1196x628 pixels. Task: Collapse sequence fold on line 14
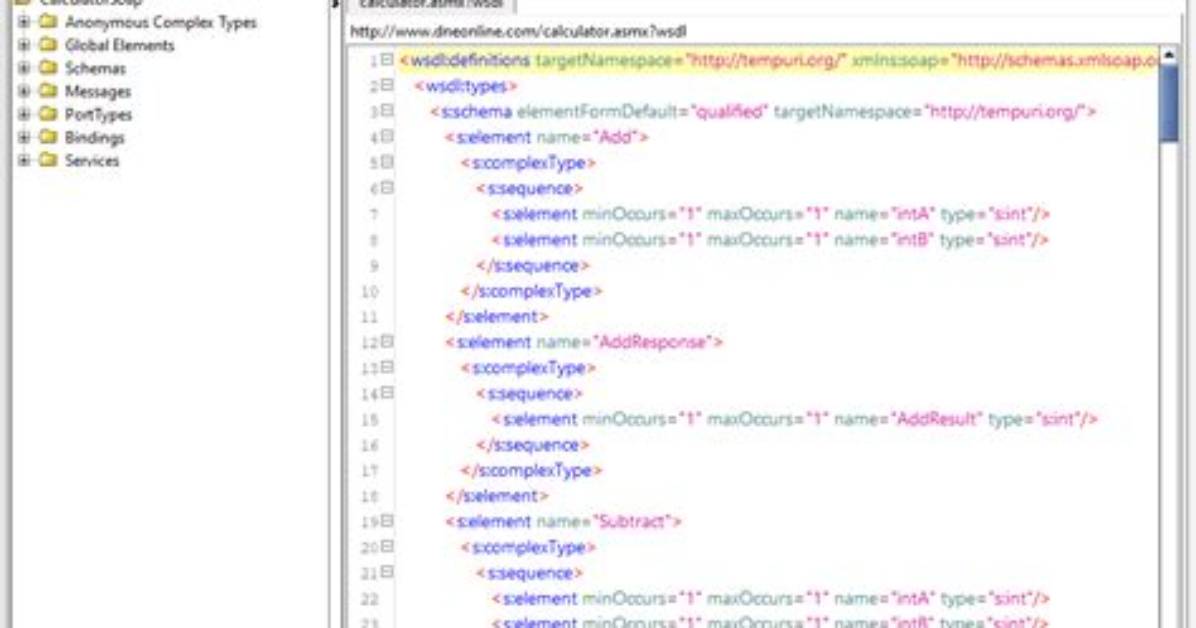click(387, 393)
